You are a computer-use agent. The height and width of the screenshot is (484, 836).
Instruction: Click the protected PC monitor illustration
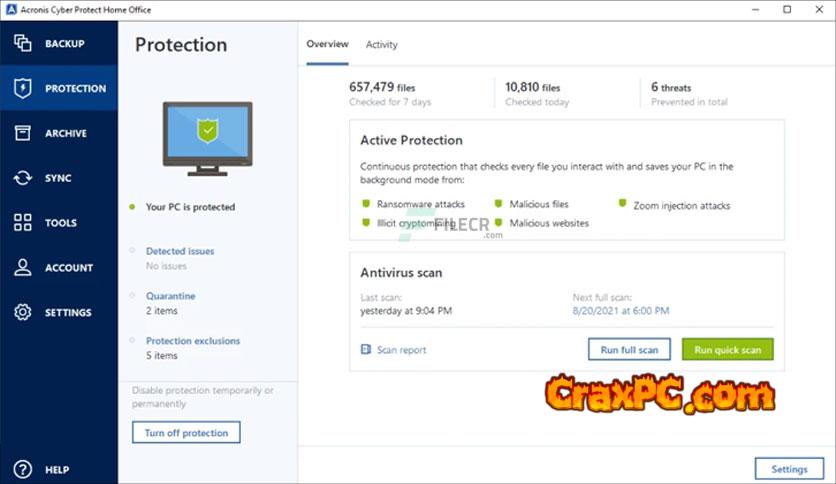click(x=207, y=139)
